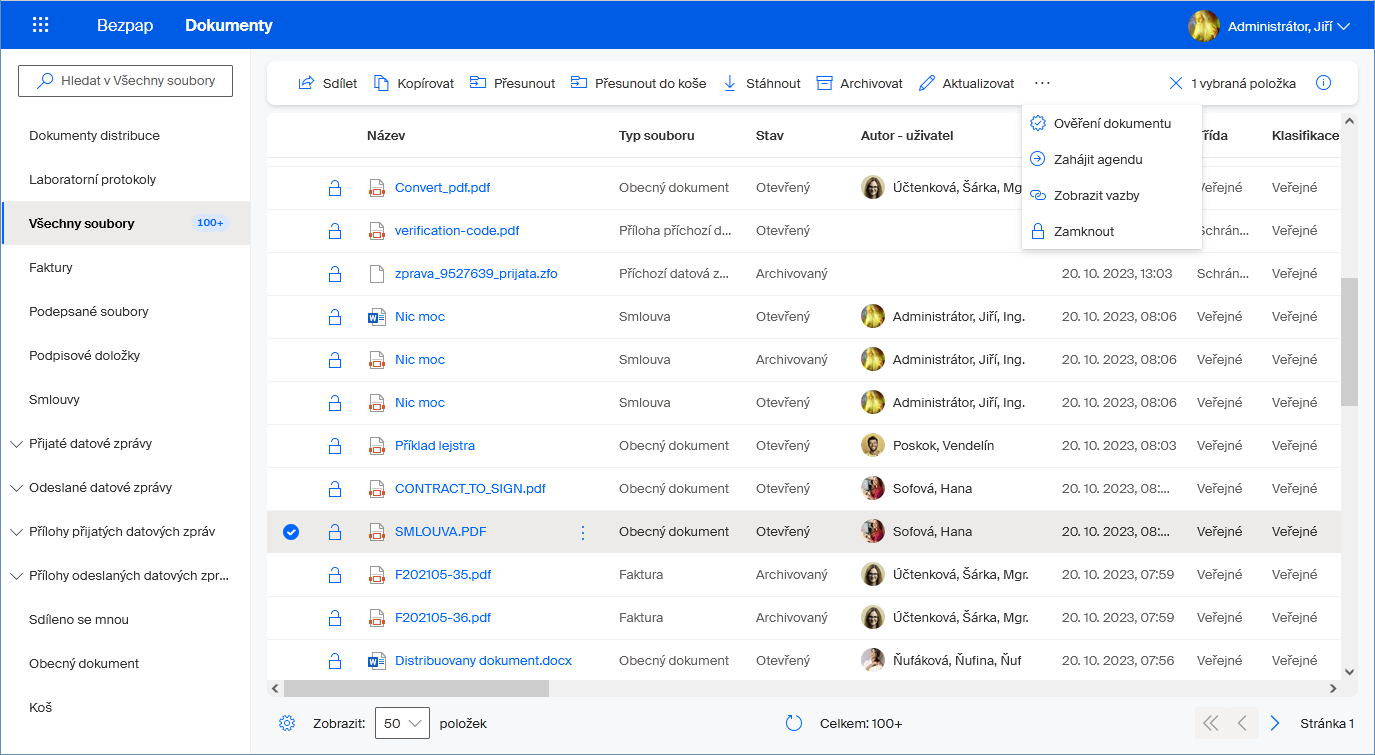Select Zobrazit vazby from the menu

click(x=1112, y=195)
